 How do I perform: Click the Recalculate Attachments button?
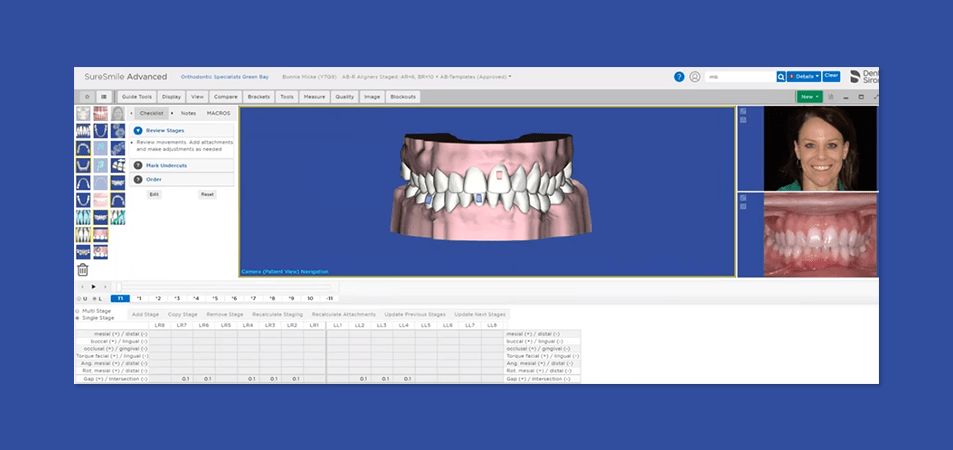[x=343, y=314]
